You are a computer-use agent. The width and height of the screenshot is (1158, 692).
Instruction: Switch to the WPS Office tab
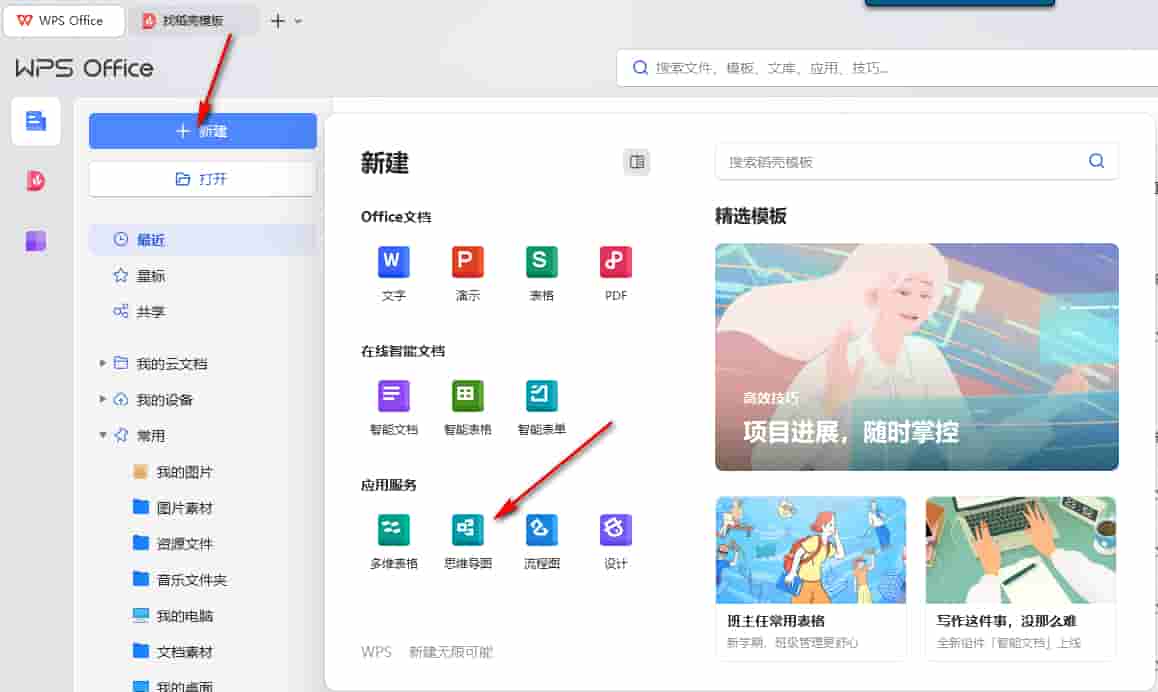click(x=64, y=21)
